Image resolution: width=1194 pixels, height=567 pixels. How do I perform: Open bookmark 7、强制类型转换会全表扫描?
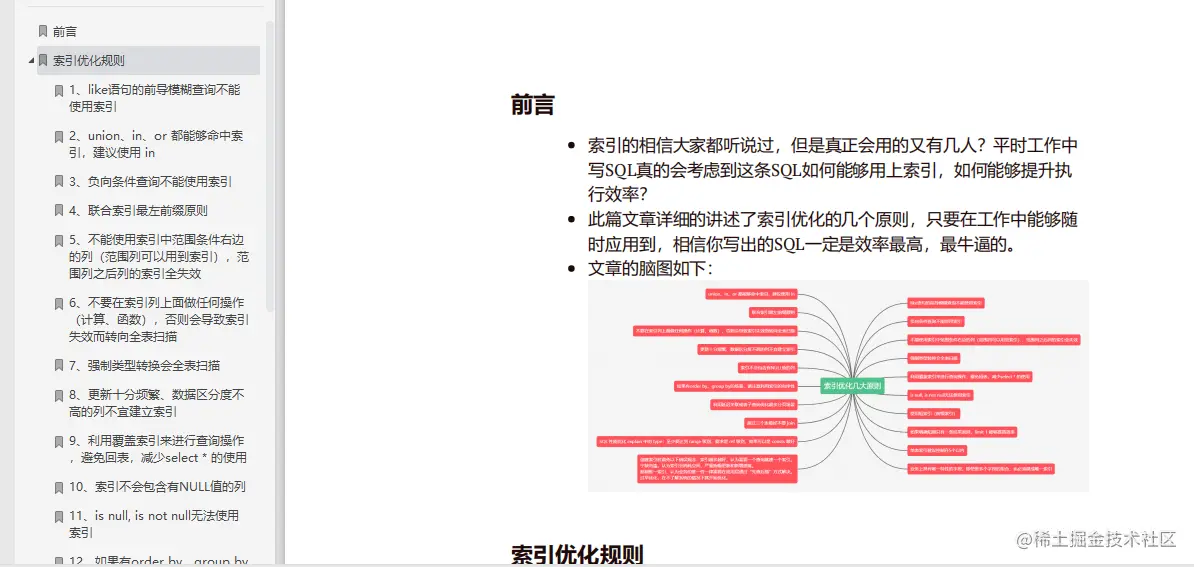click(x=144, y=365)
